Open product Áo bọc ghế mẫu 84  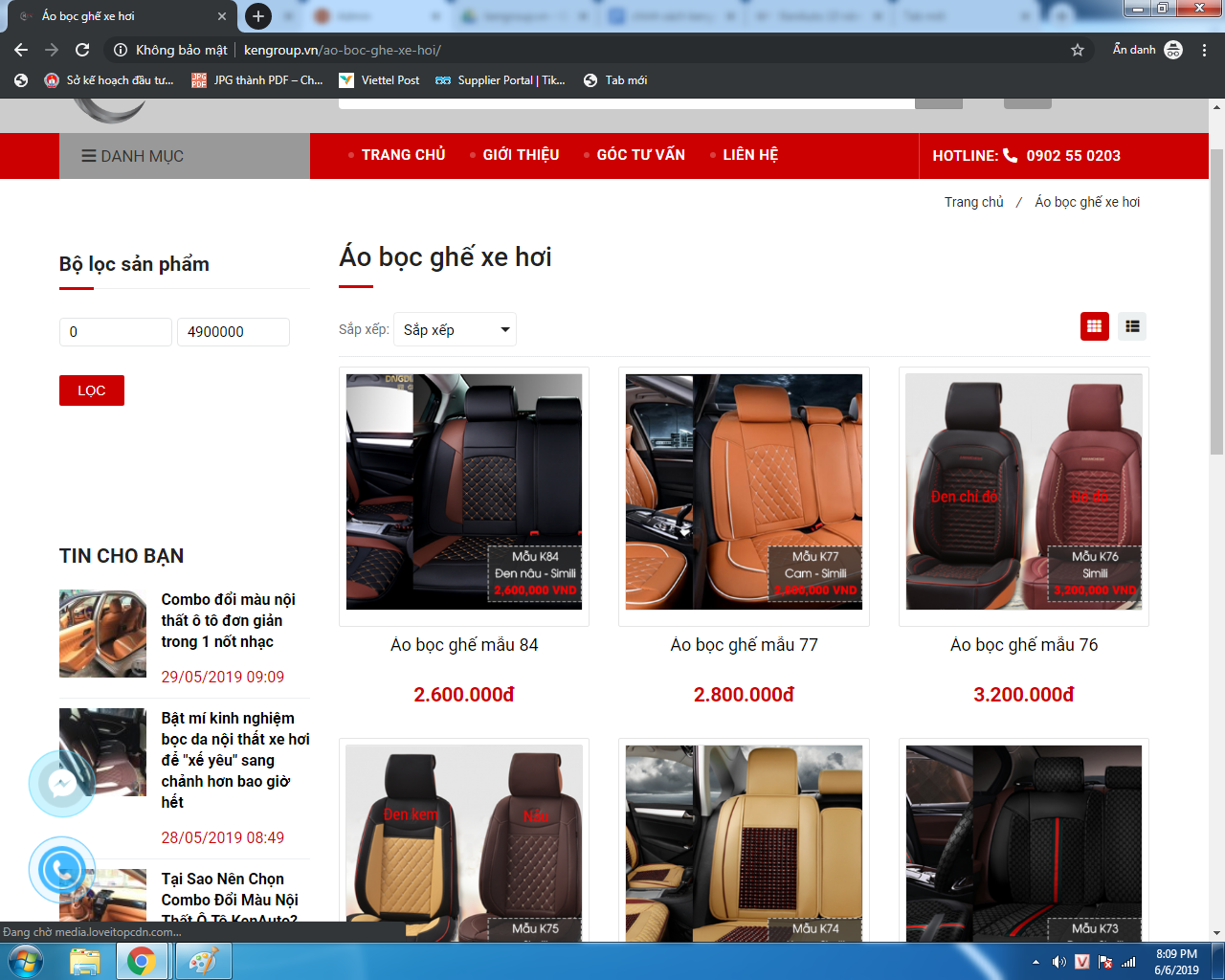pos(464,645)
